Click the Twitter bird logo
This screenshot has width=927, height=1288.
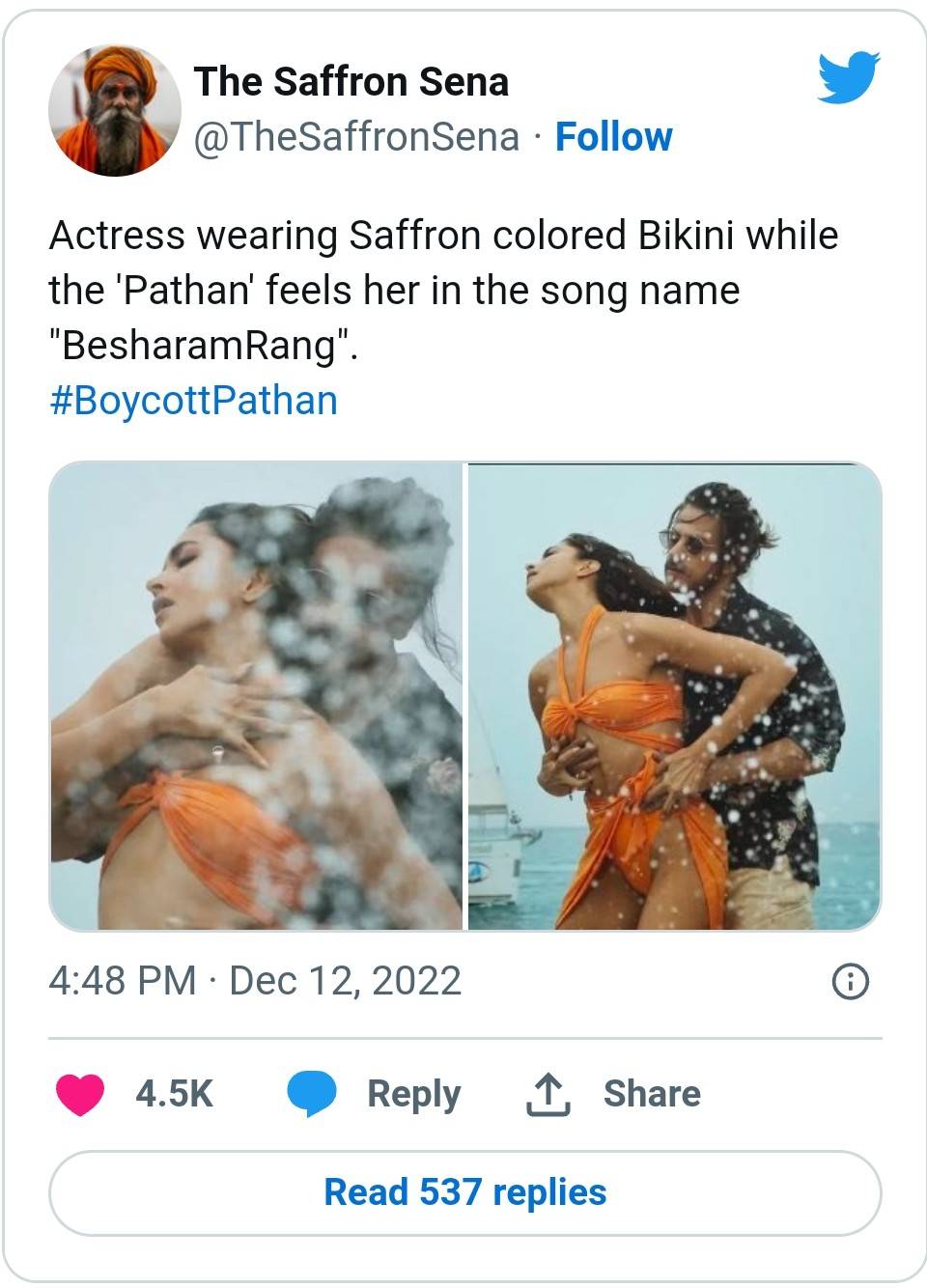click(x=849, y=78)
